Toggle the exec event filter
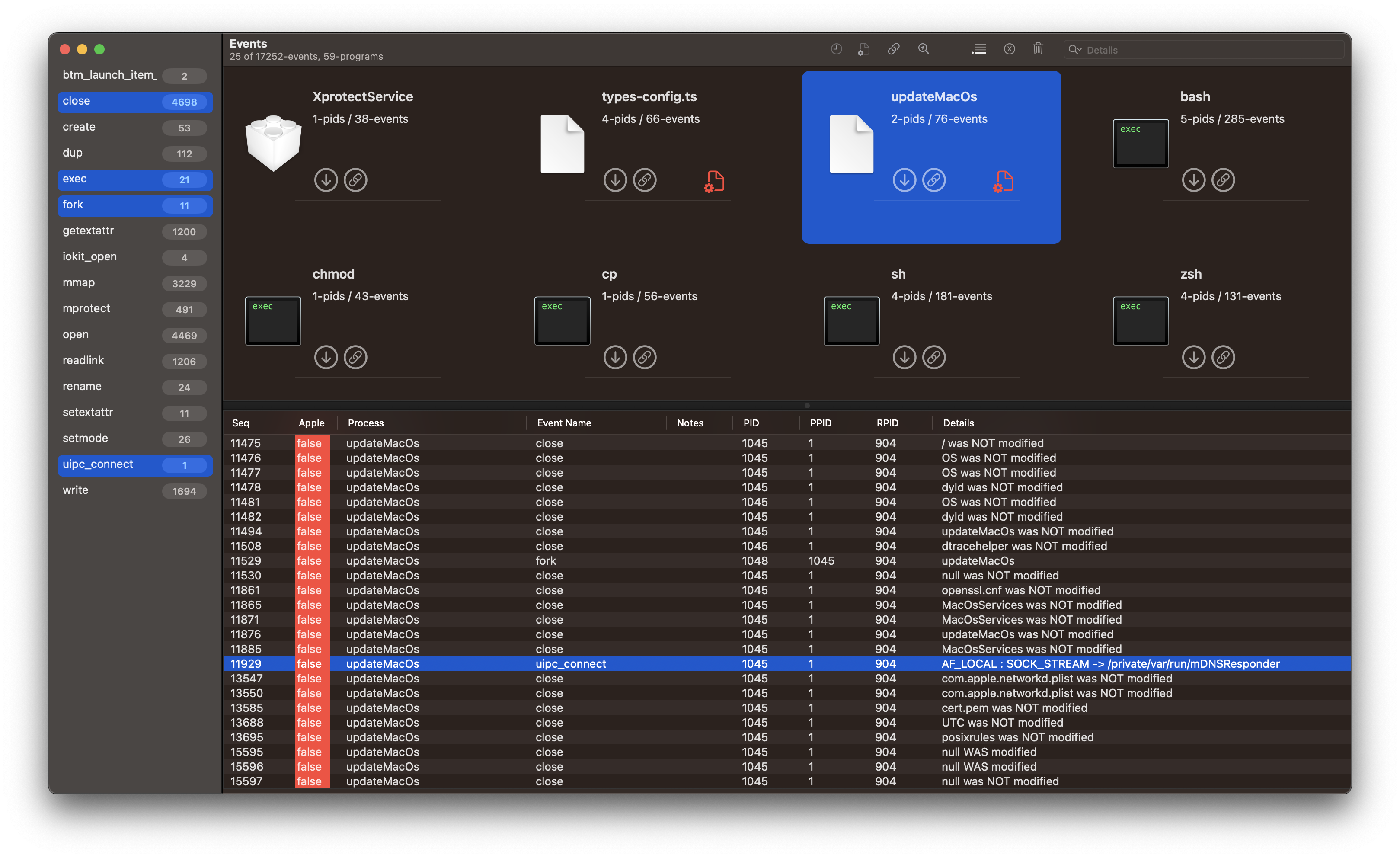The image size is (1400, 858). click(x=135, y=179)
